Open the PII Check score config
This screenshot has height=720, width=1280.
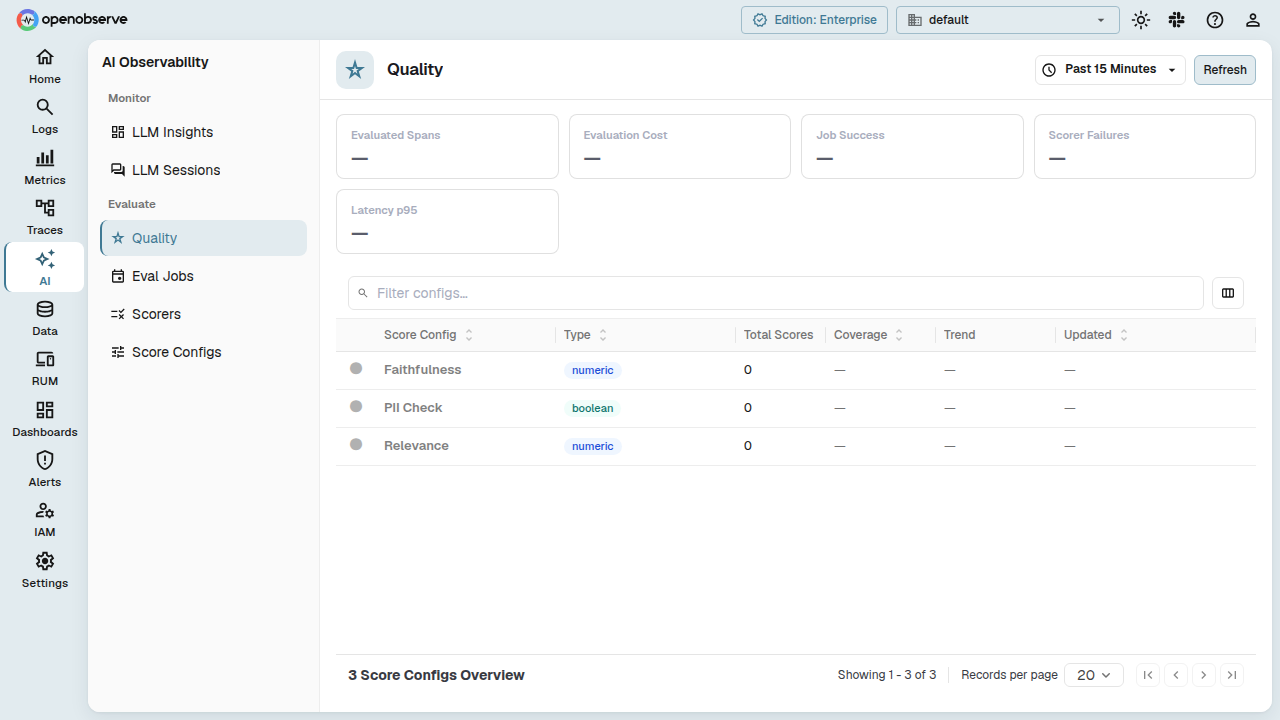pyautogui.click(x=413, y=408)
